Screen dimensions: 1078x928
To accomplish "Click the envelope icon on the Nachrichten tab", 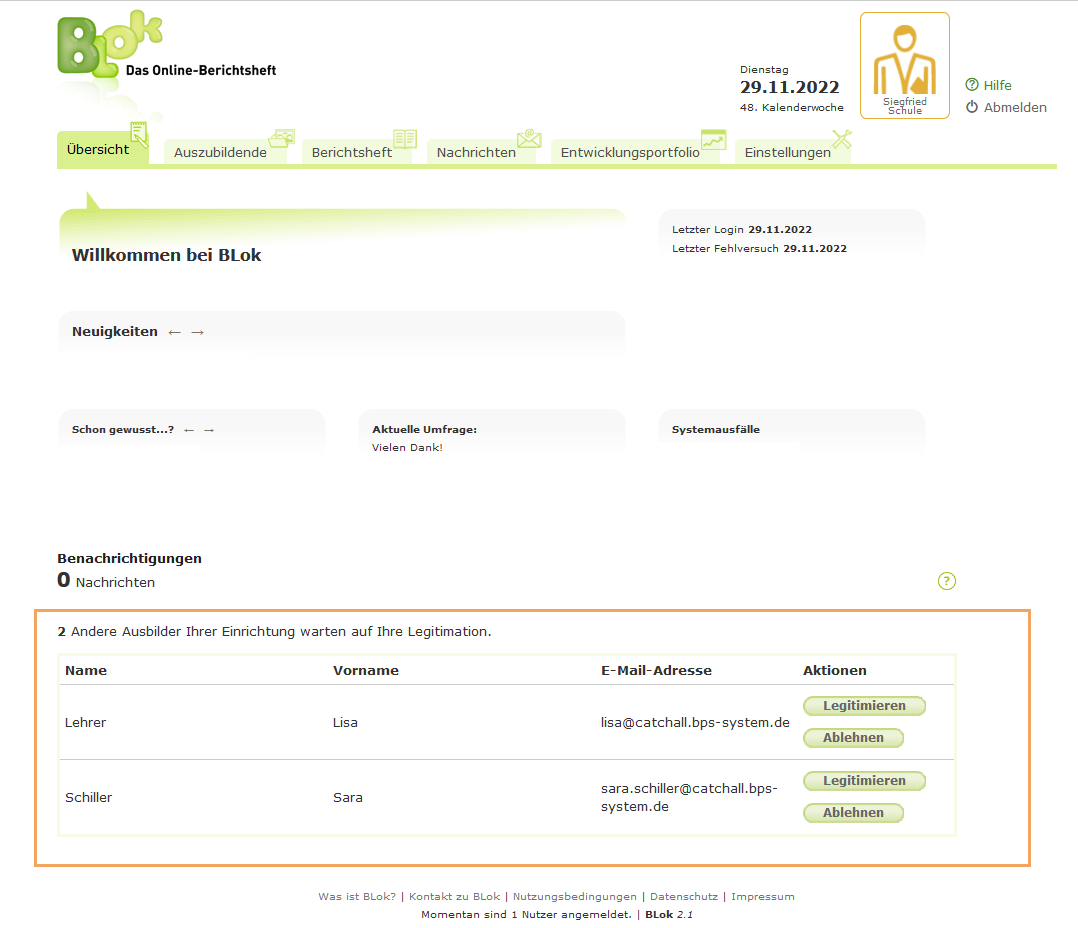I will [528, 141].
